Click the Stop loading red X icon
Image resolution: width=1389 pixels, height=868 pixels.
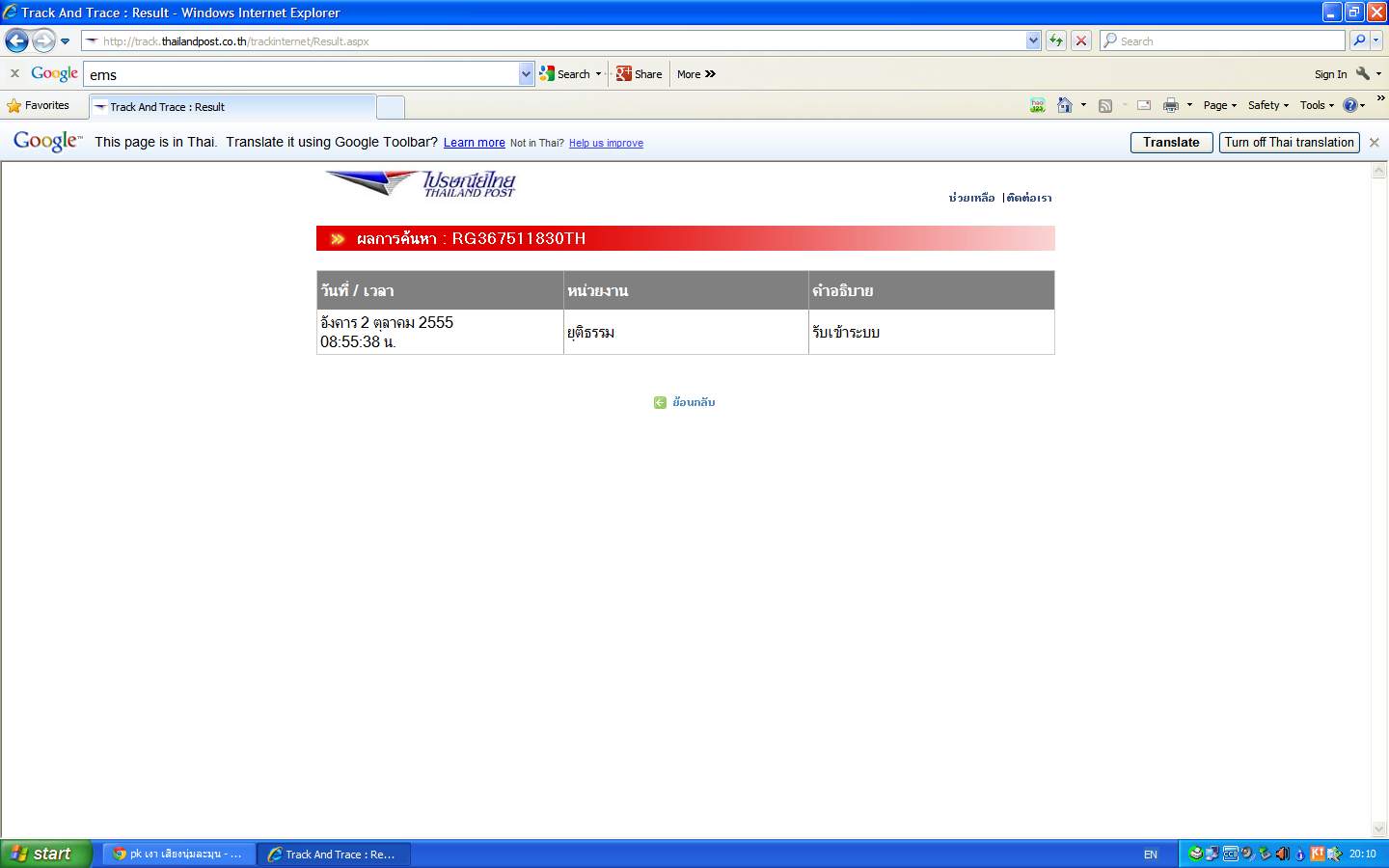point(1081,41)
